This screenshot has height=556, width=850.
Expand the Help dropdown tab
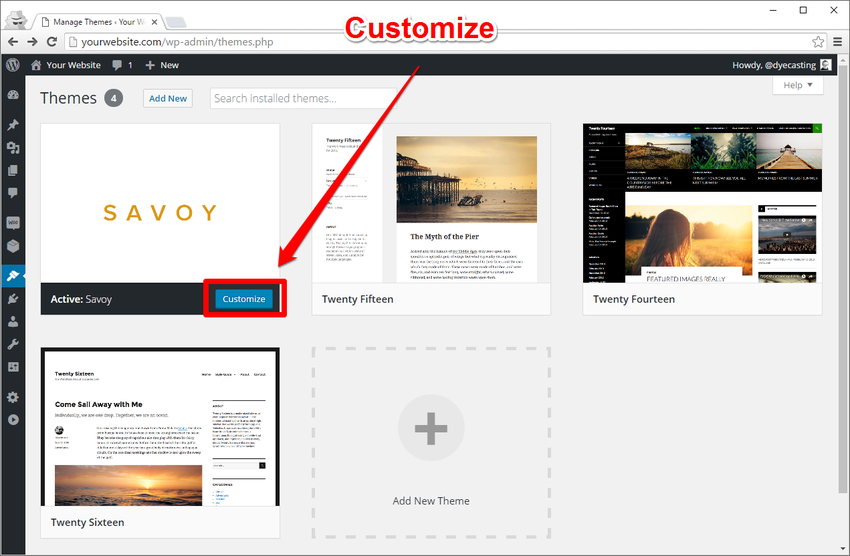click(797, 85)
